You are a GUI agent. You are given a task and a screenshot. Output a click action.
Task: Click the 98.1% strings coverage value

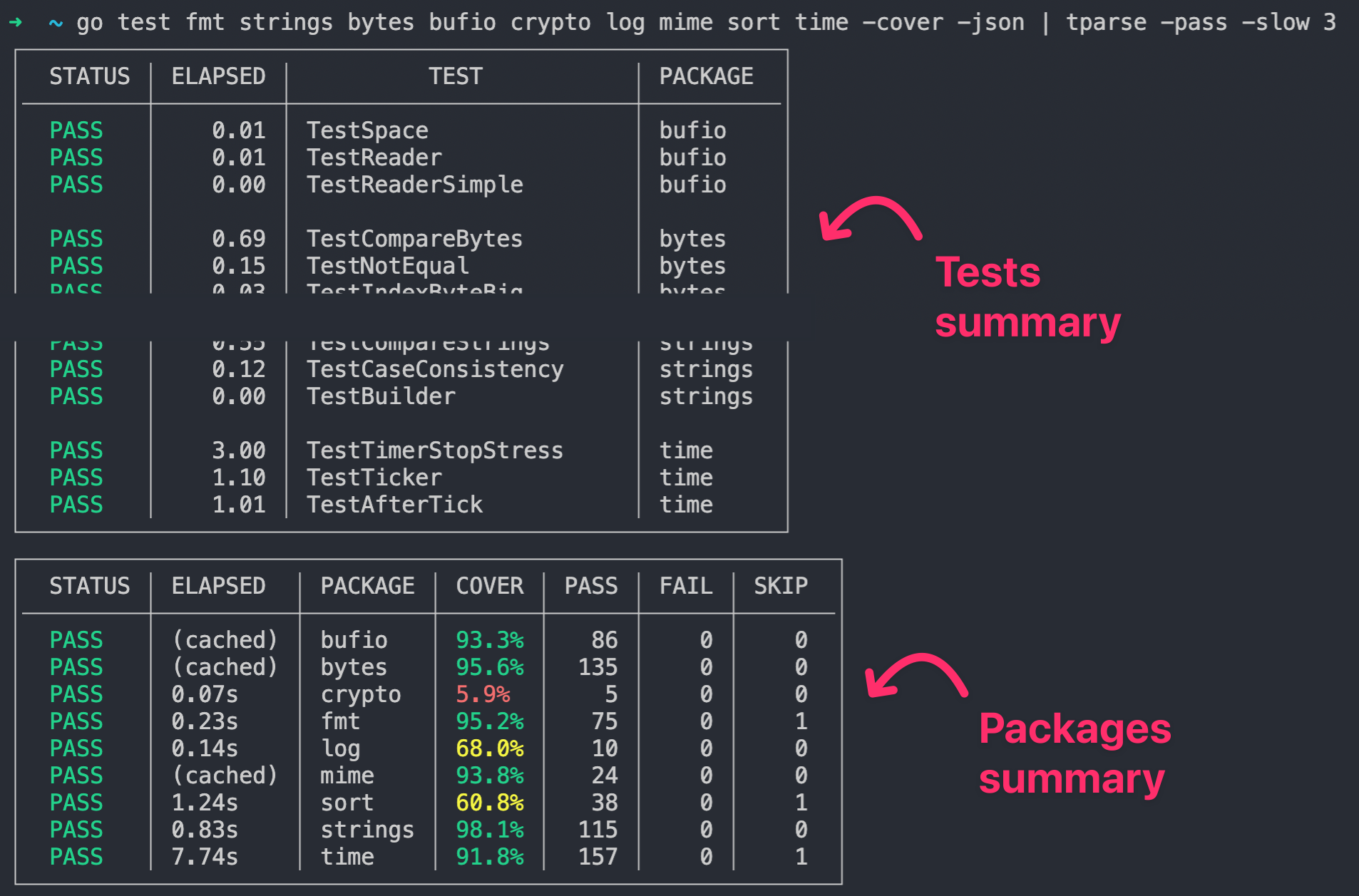pyautogui.click(x=489, y=830)
